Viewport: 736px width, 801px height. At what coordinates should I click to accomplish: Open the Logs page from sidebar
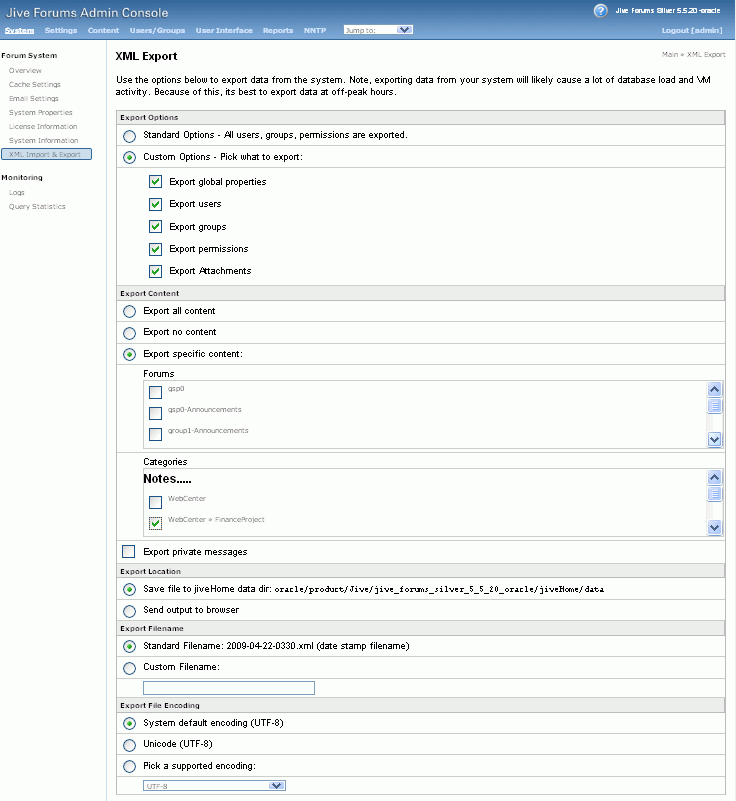click(17, 191)
